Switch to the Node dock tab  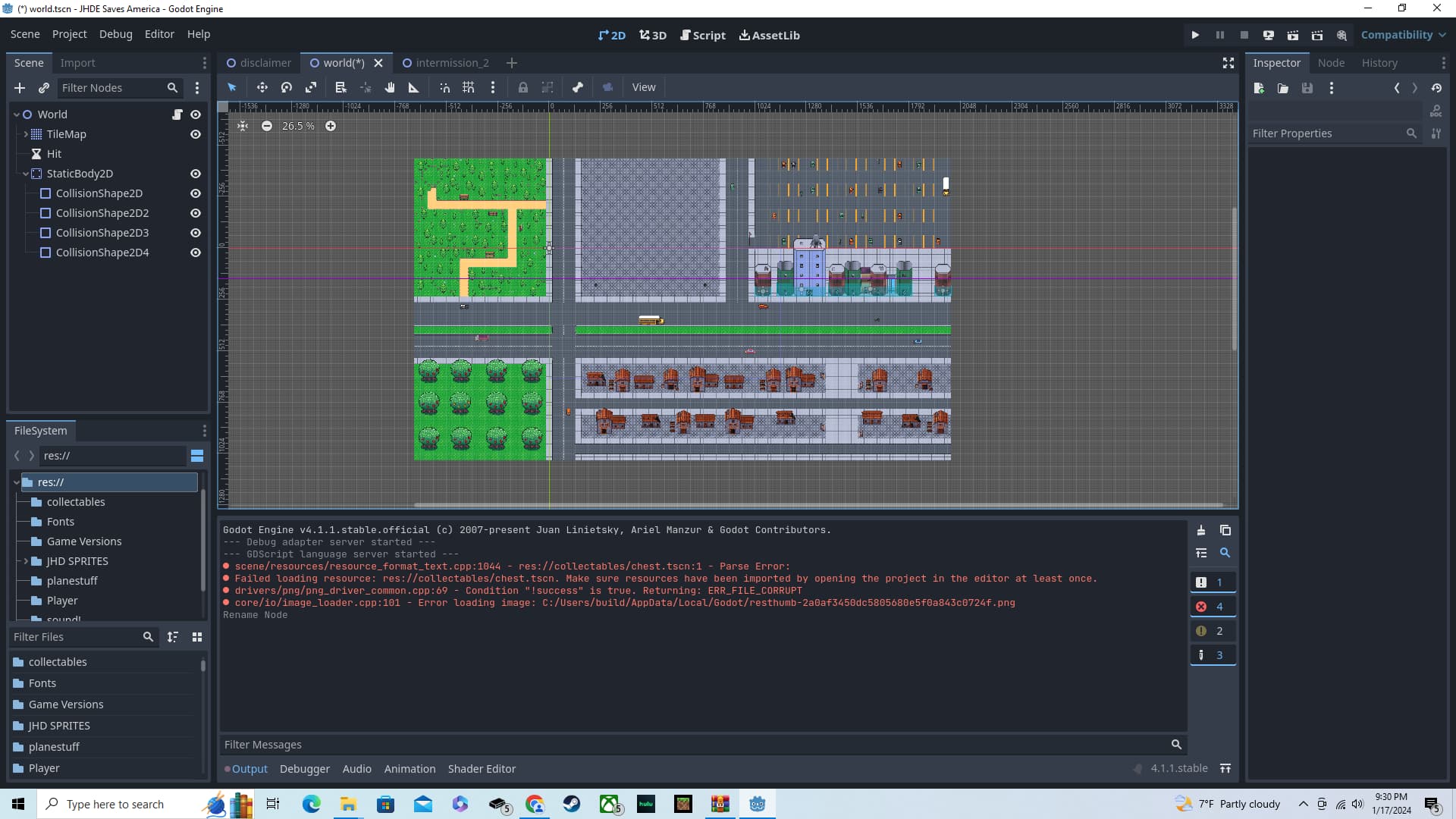[x=1331, y=63]
